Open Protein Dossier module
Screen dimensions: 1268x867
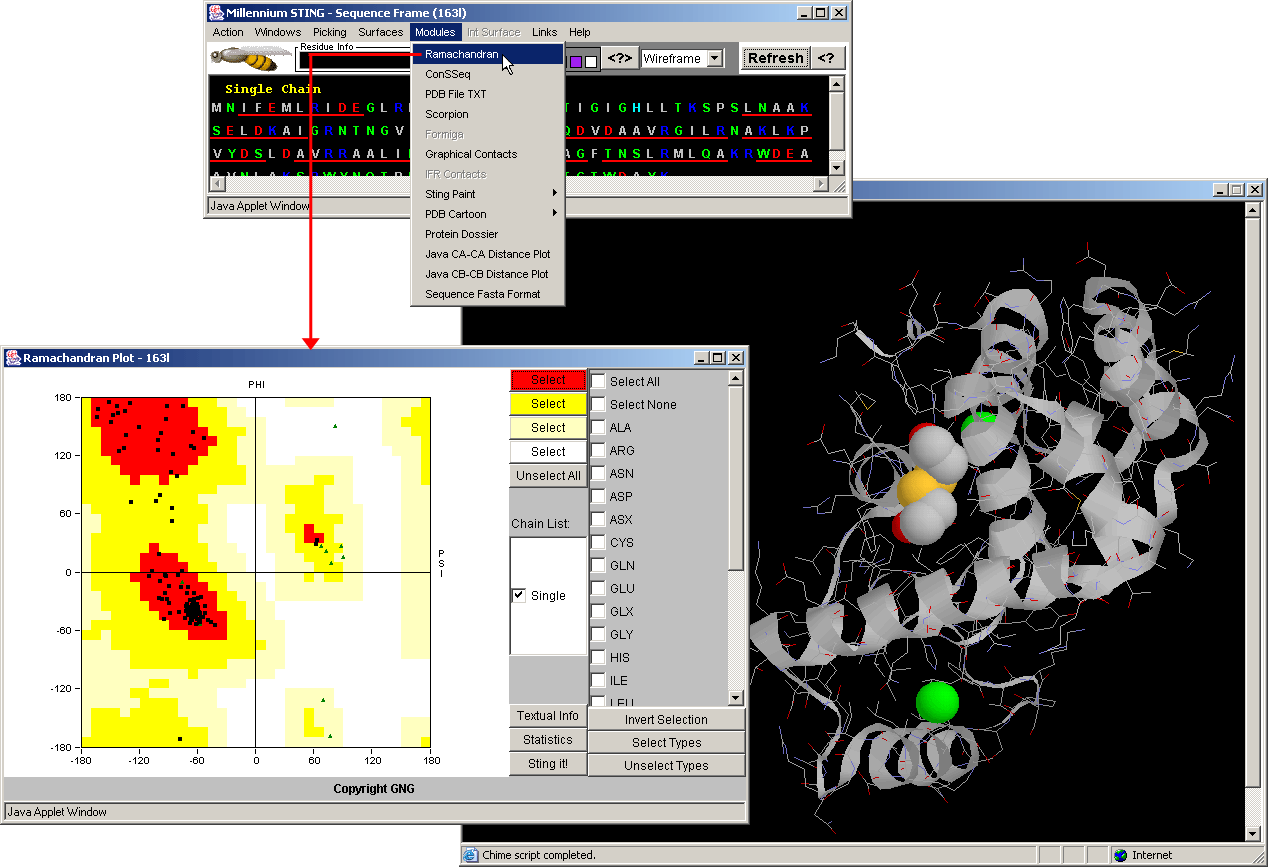tap(488, 234)
